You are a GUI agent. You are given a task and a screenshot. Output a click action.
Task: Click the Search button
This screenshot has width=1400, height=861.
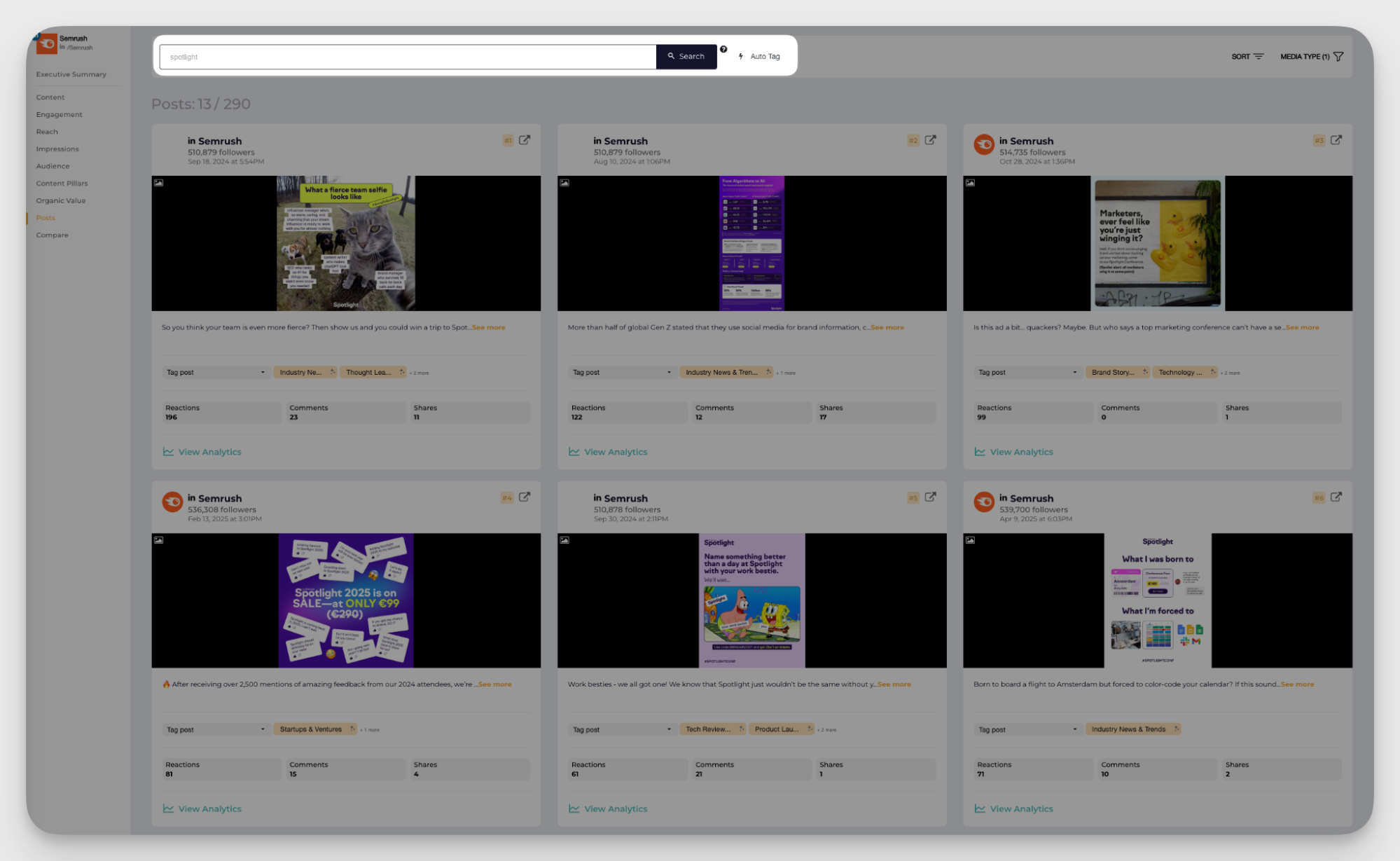(x=686, y=57)
